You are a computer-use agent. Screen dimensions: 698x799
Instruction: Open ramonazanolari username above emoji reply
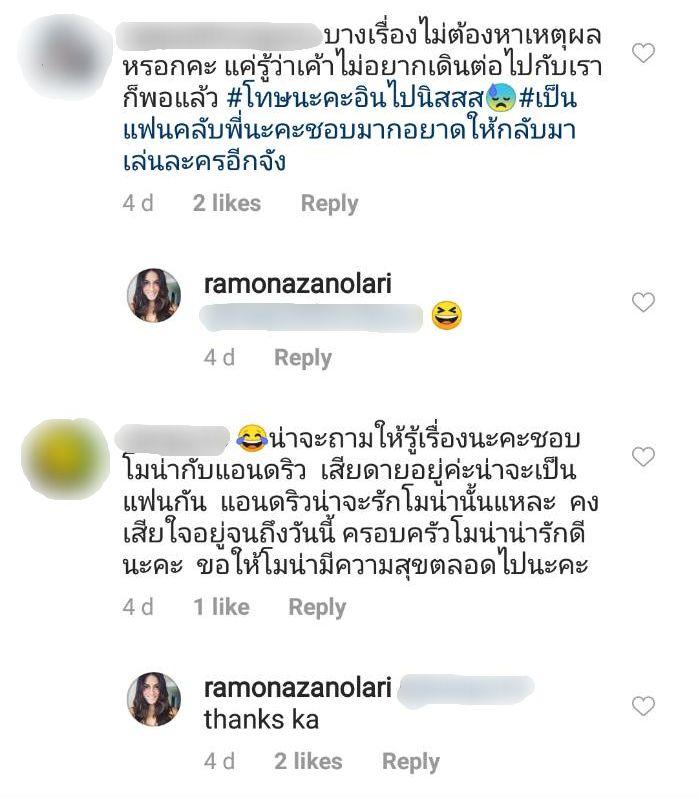(298, 284)
